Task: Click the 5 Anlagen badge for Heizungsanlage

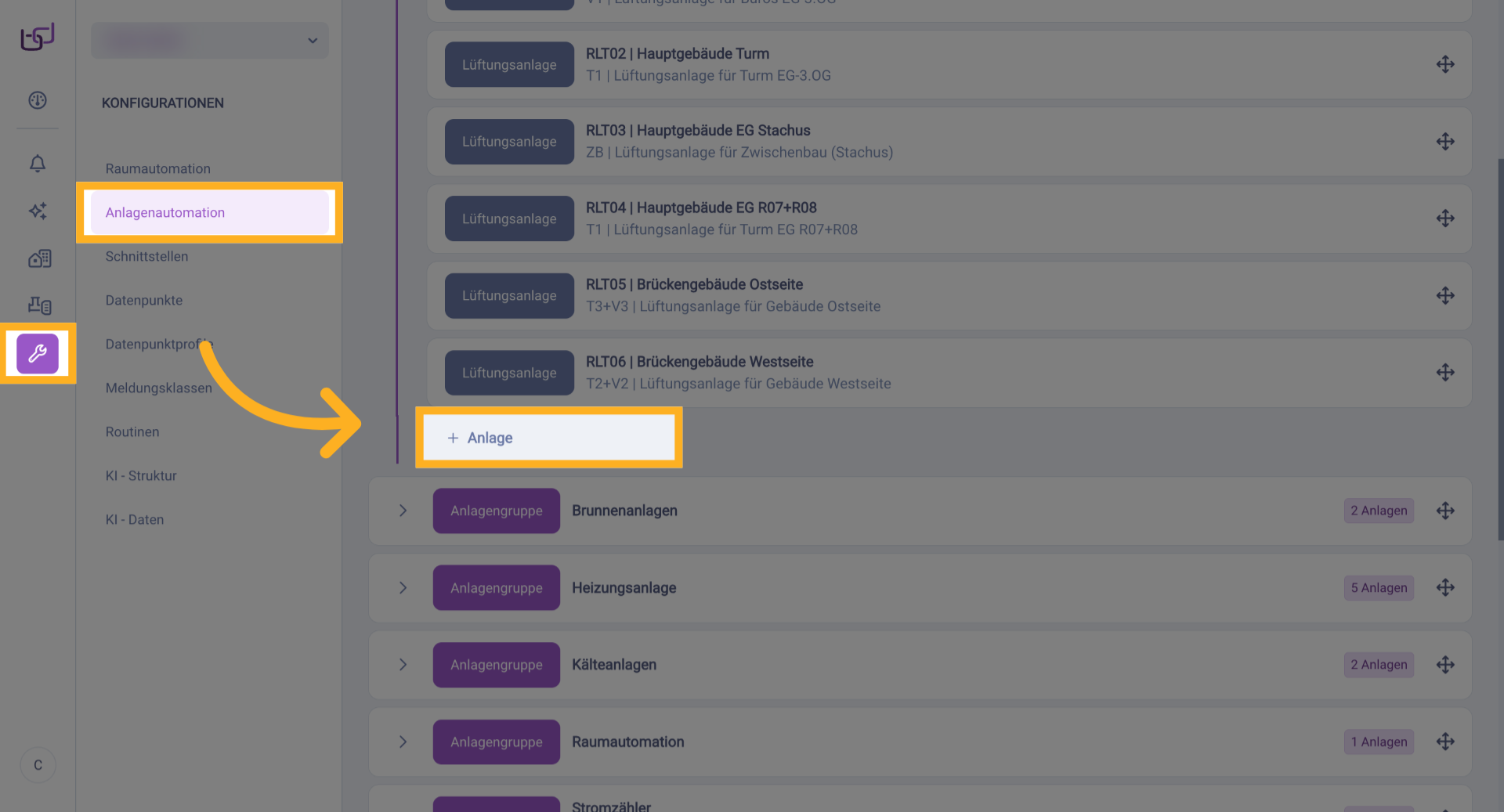Action: coord(1379,588)
